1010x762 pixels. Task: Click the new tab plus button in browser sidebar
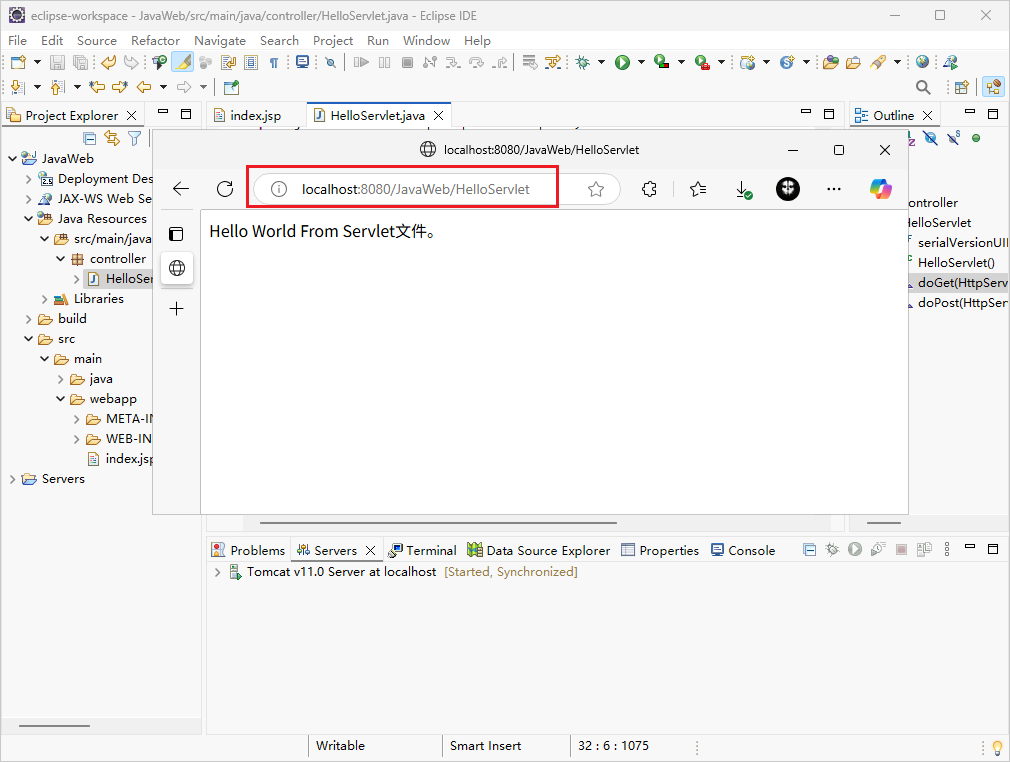[176, 309]
